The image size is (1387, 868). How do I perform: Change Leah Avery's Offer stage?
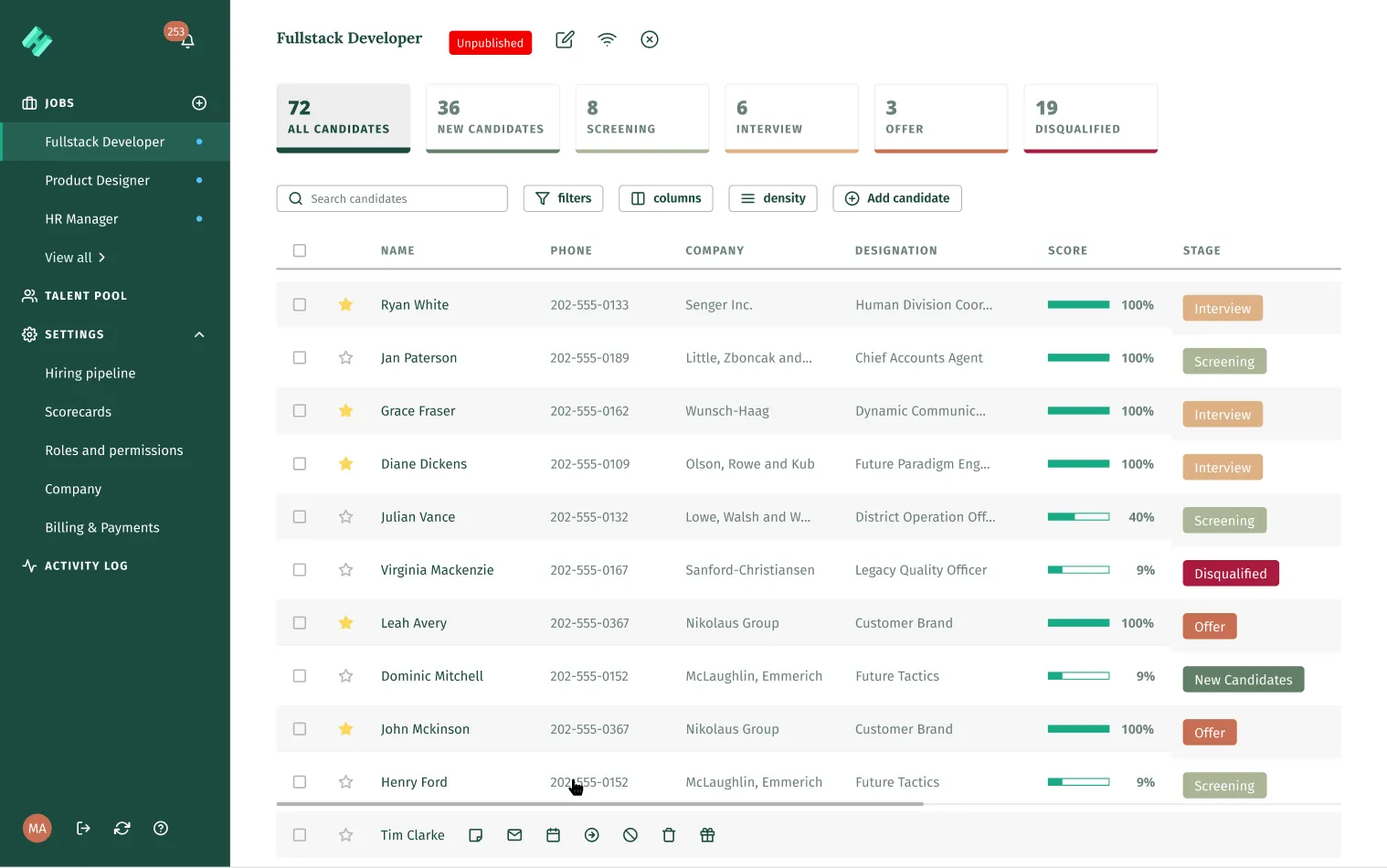click(1210, 626)
